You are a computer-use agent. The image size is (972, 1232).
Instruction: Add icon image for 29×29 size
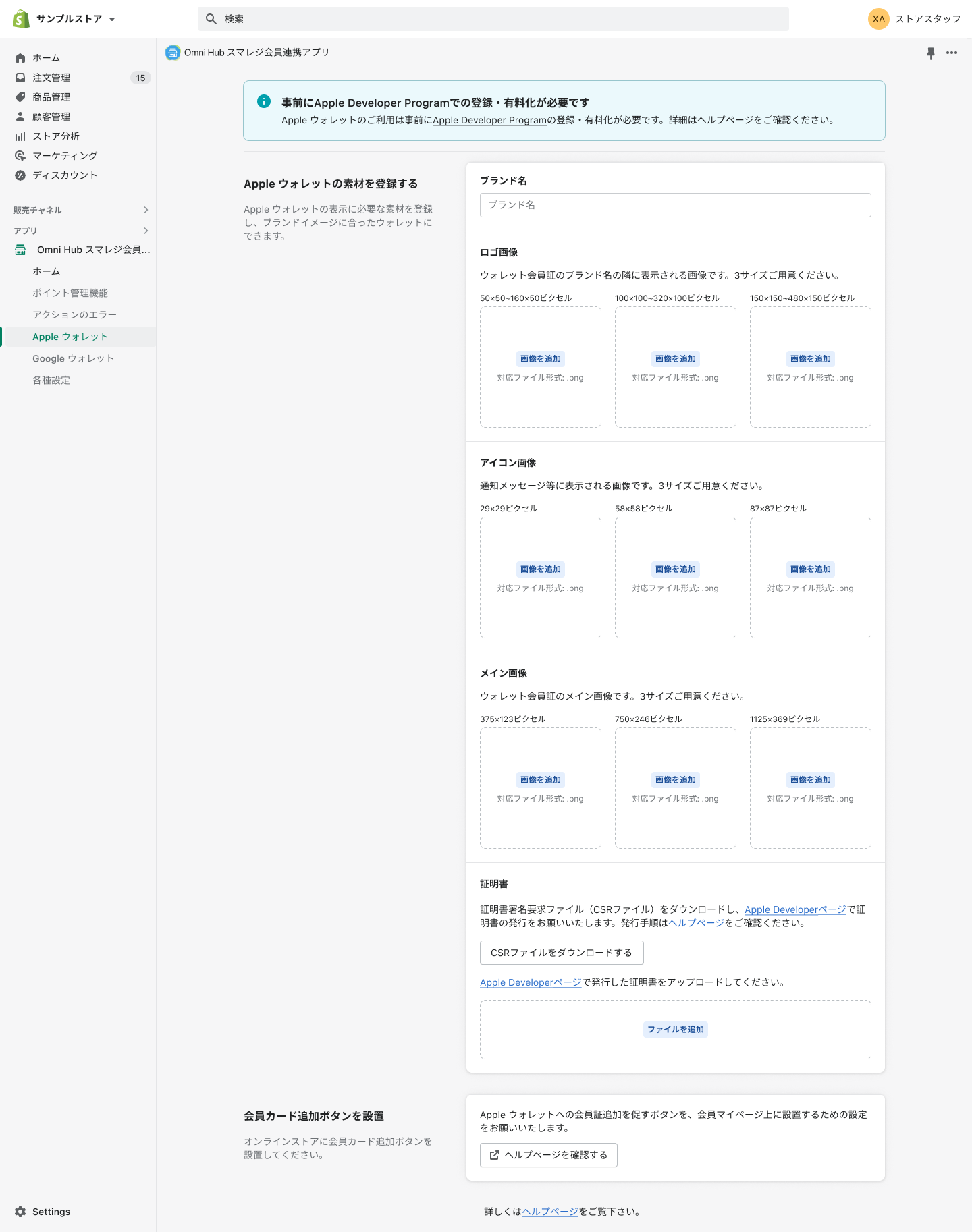pos(541,569)
